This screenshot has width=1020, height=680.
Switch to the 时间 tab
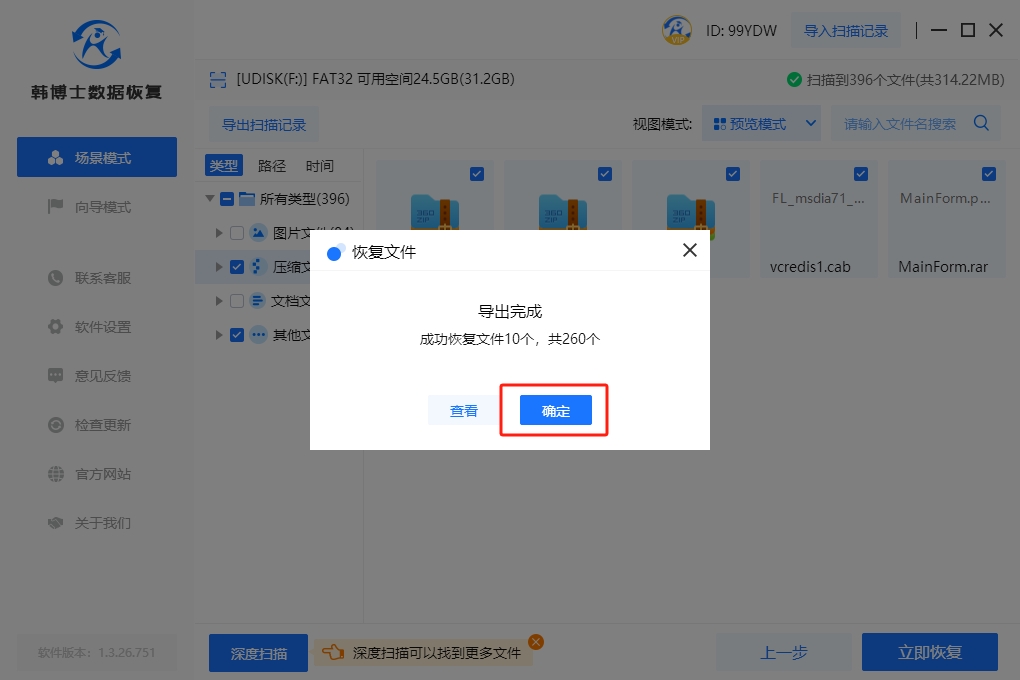tap(320, 166)
